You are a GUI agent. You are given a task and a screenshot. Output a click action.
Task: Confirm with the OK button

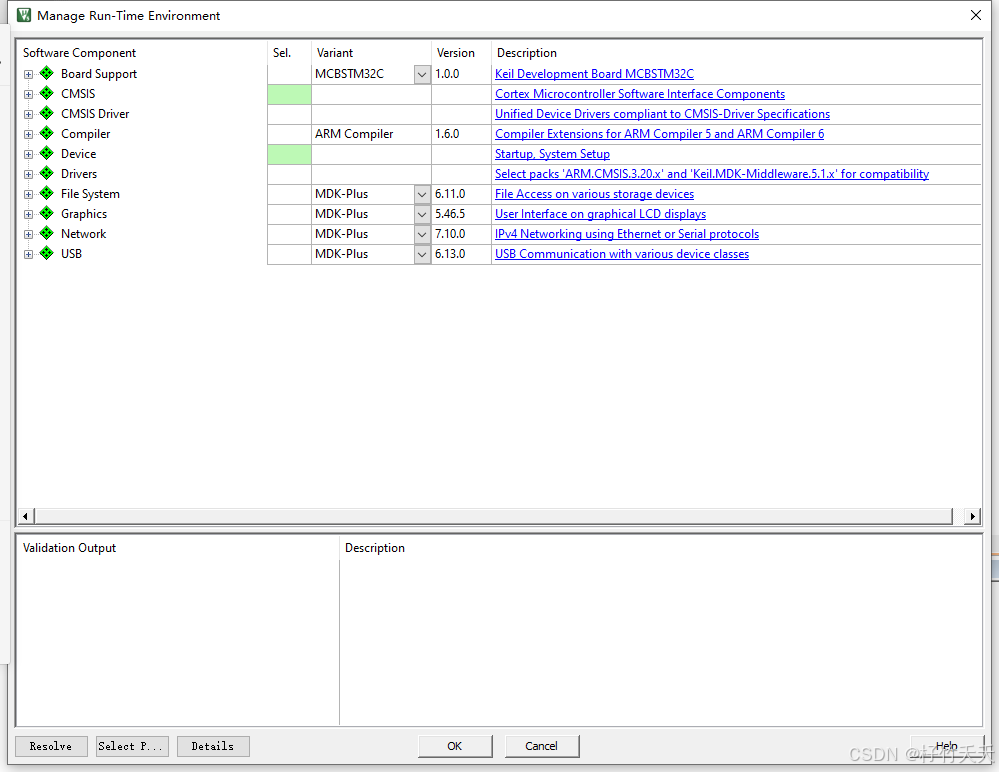click(x=454, y=746)
